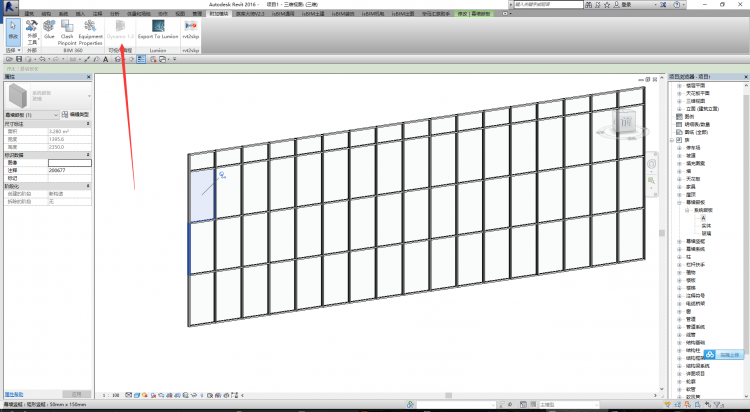Open Clash Pinpoint tool
750x412 pixels.
[x=67, y=32]
